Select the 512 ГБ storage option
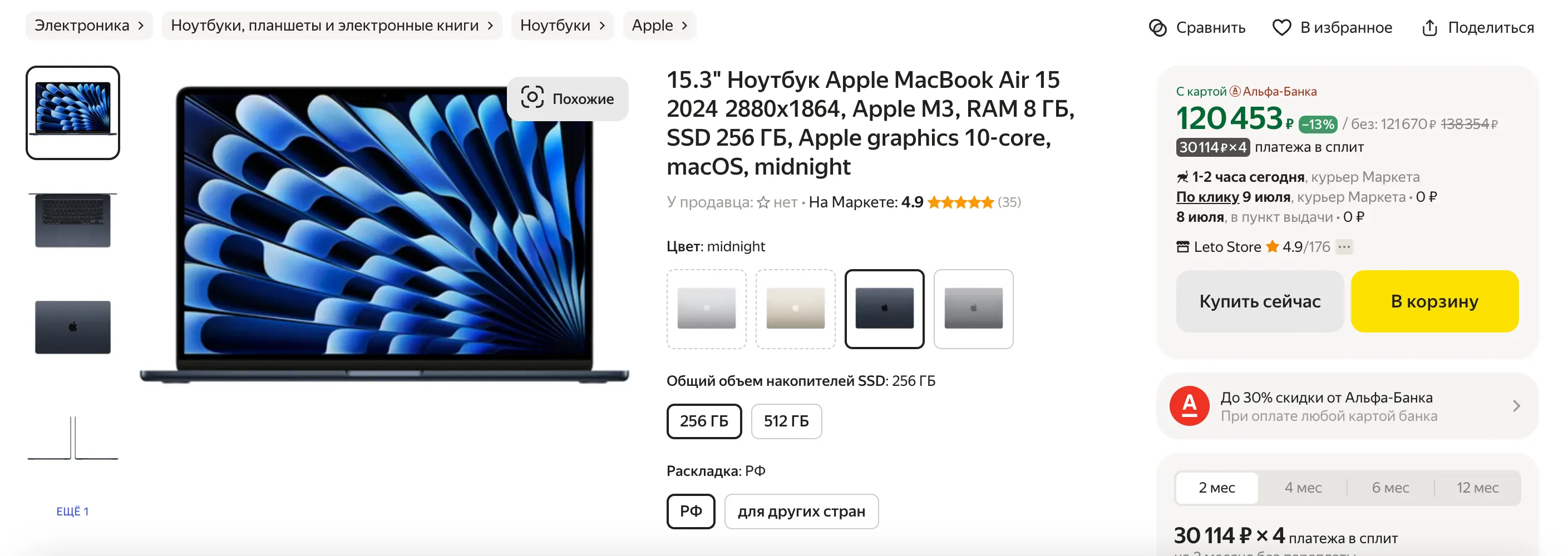 786,421
